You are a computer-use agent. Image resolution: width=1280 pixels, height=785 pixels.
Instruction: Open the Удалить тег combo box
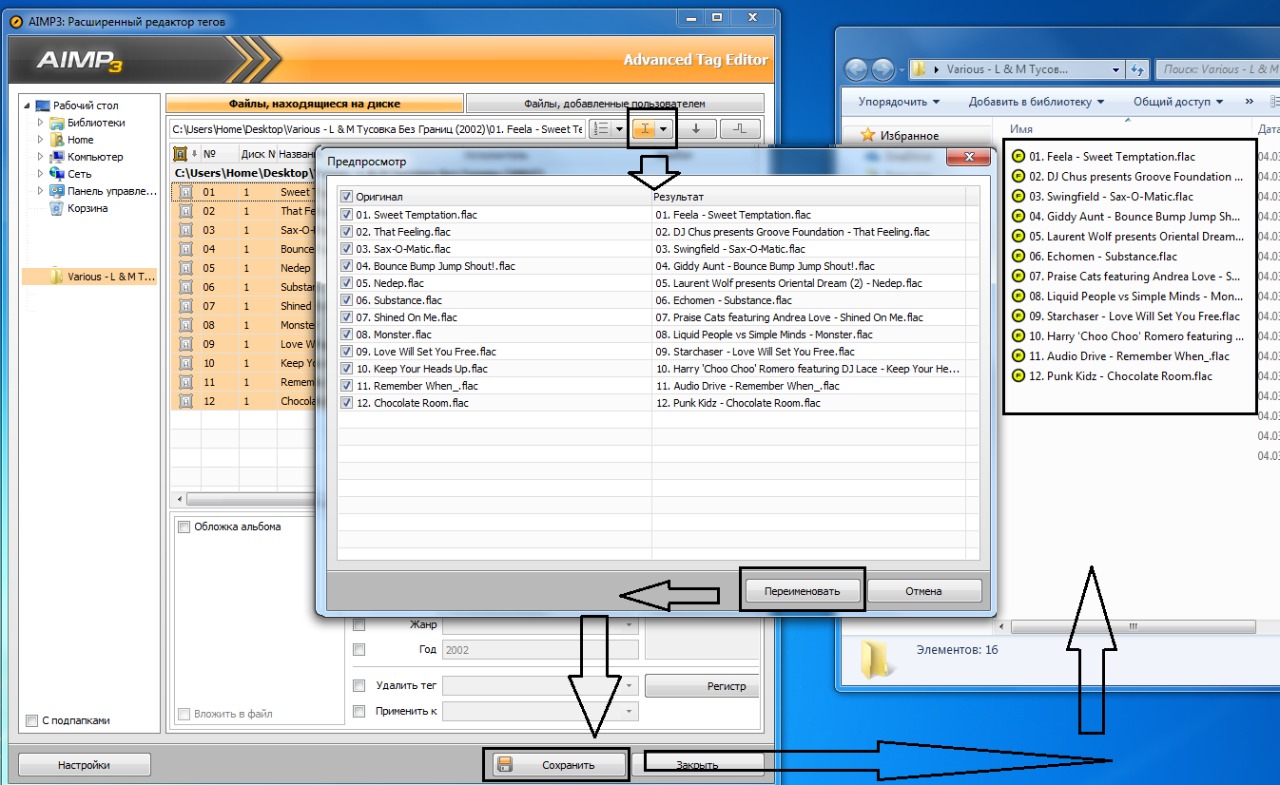(540, 686)
